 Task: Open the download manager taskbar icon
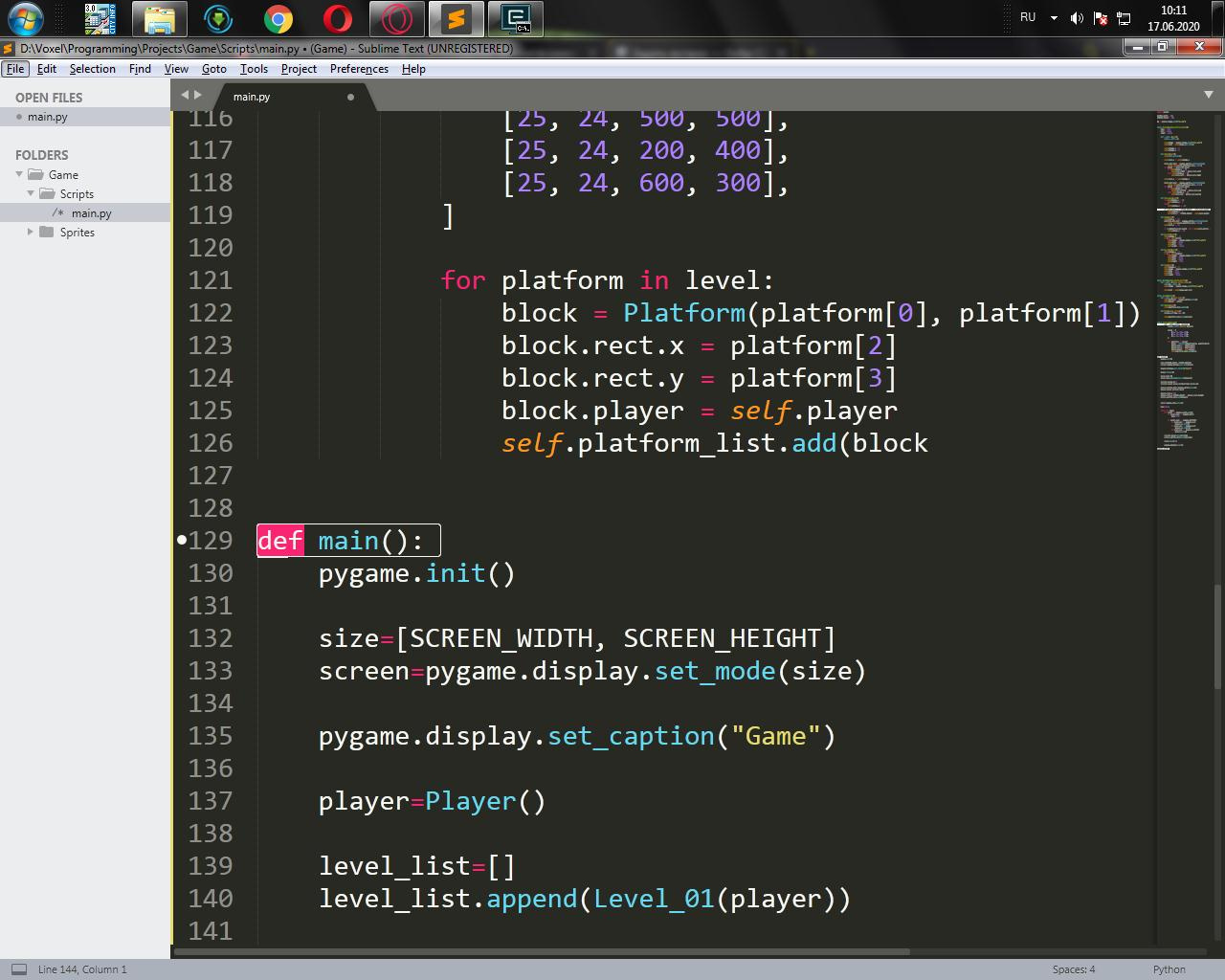point(218,18)
